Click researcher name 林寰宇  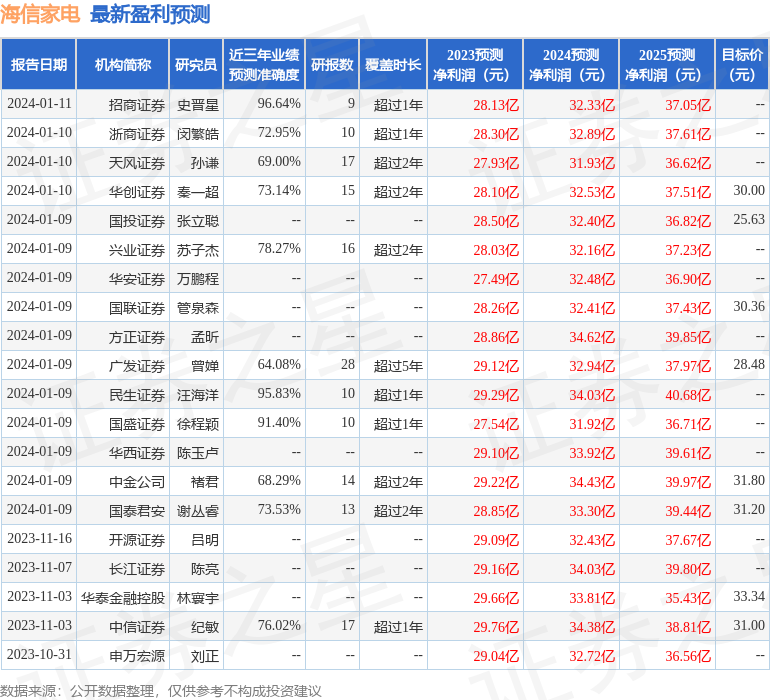(197, 598)
